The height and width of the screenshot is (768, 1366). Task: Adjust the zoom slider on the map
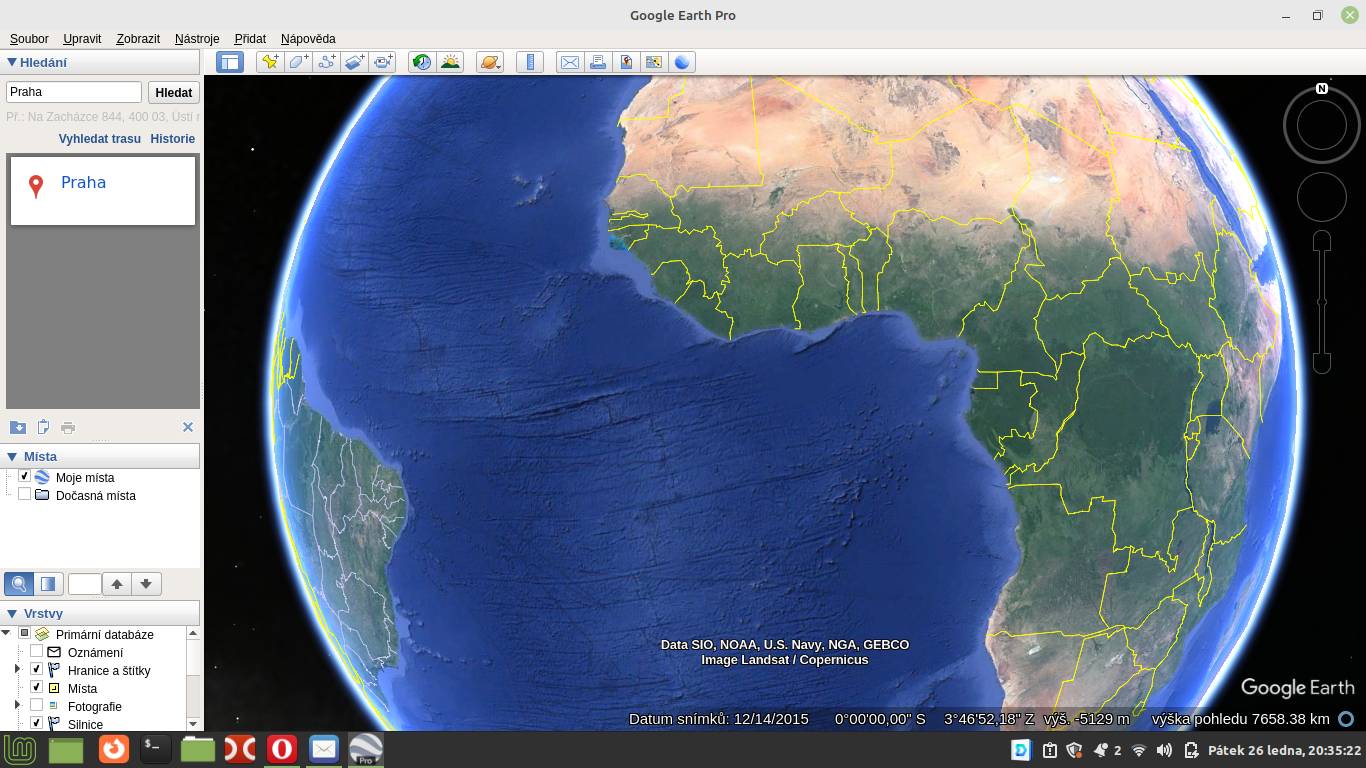[1322, 301]
